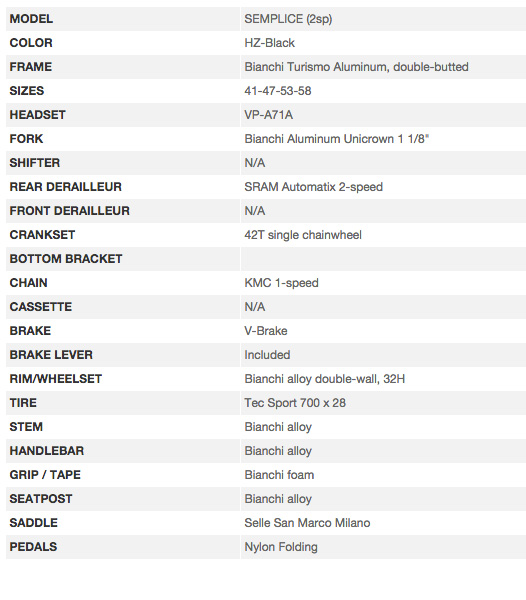
Task: Click the BRAKE LEVER Included value
Action: coord(267,355)
